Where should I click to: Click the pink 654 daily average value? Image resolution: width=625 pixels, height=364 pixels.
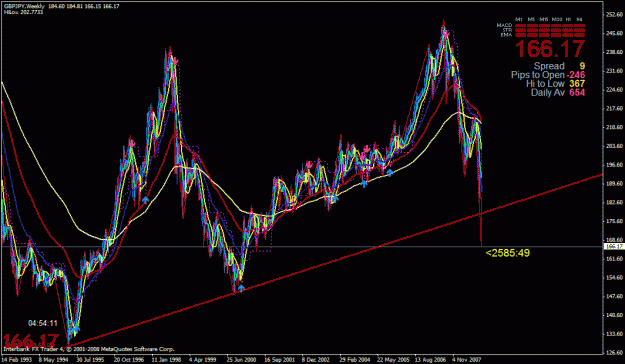[x=577, y=92]
